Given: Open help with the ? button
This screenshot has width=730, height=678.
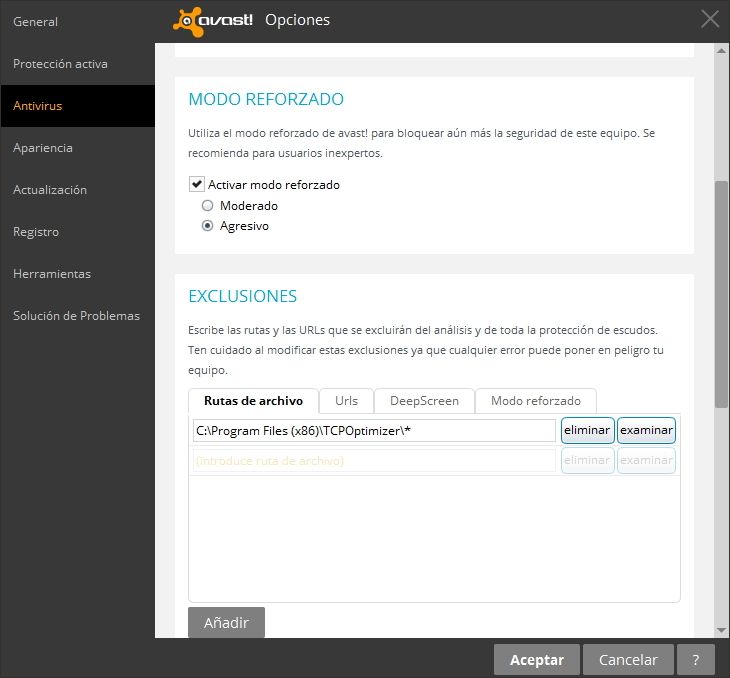Looking at the screenshot, I should click(x=696, y=659).
